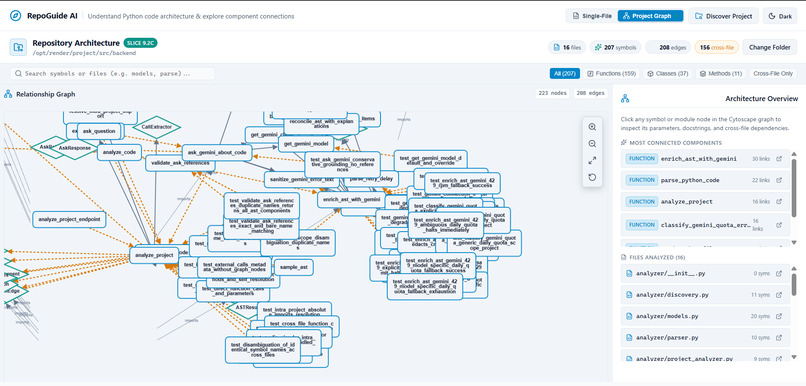Open analyzer/__init__.py external link icon
The height and width of the screenshot is (386, 806).
pyautogui.click(x=779, y=273)
